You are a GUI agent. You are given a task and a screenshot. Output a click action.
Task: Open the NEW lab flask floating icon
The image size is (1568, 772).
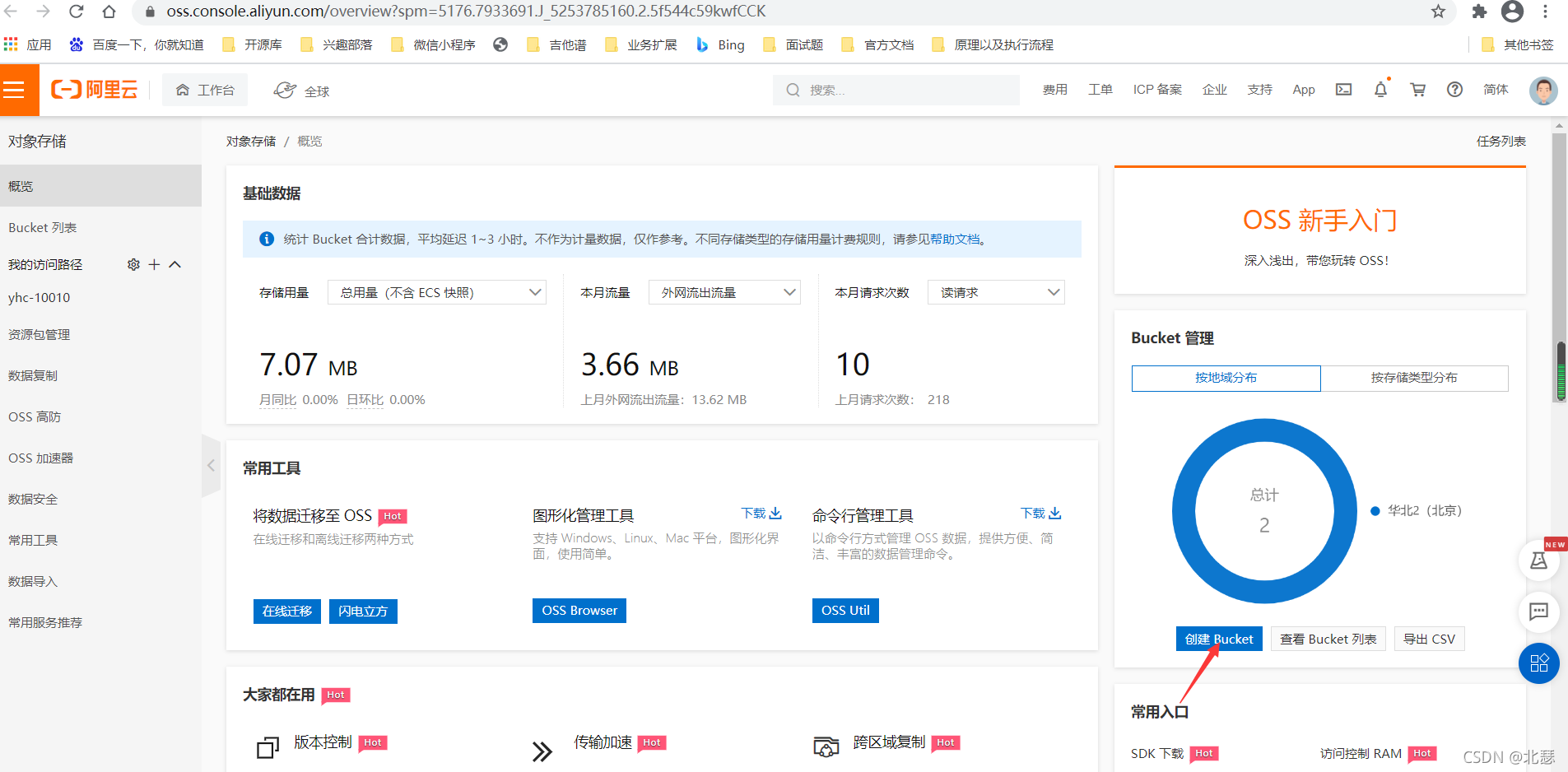coord(1538,560)
